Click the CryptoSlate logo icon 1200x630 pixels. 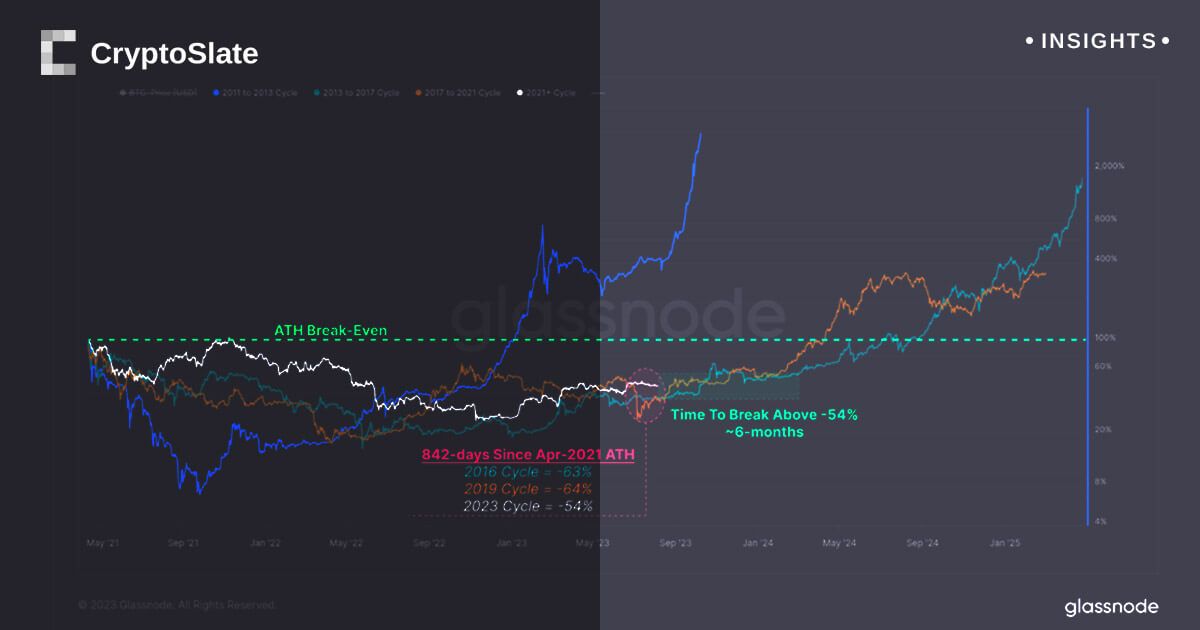(x=58, y=53)
